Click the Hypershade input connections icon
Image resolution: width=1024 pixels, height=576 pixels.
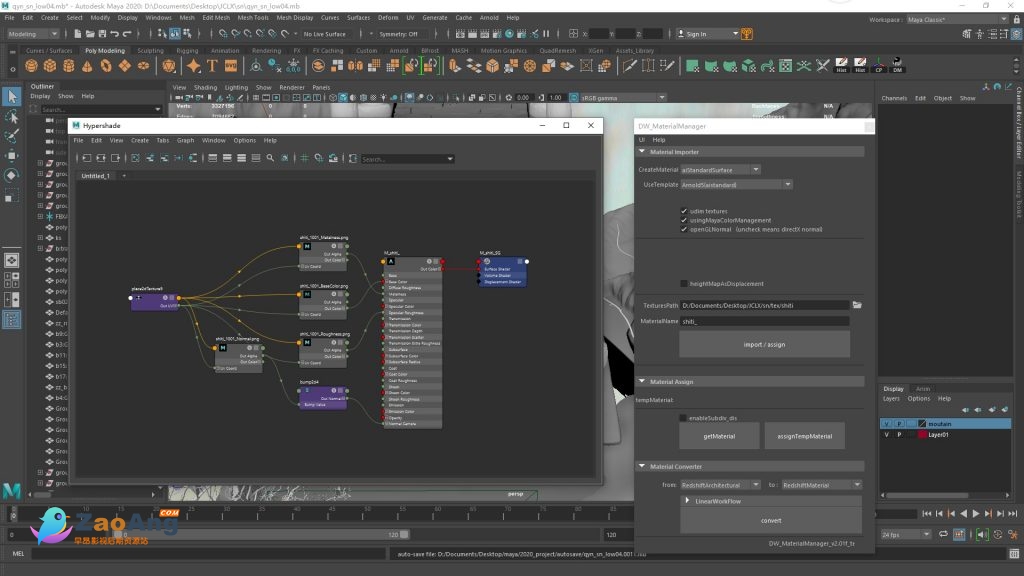pyautogui.click(x=86, y=159)
